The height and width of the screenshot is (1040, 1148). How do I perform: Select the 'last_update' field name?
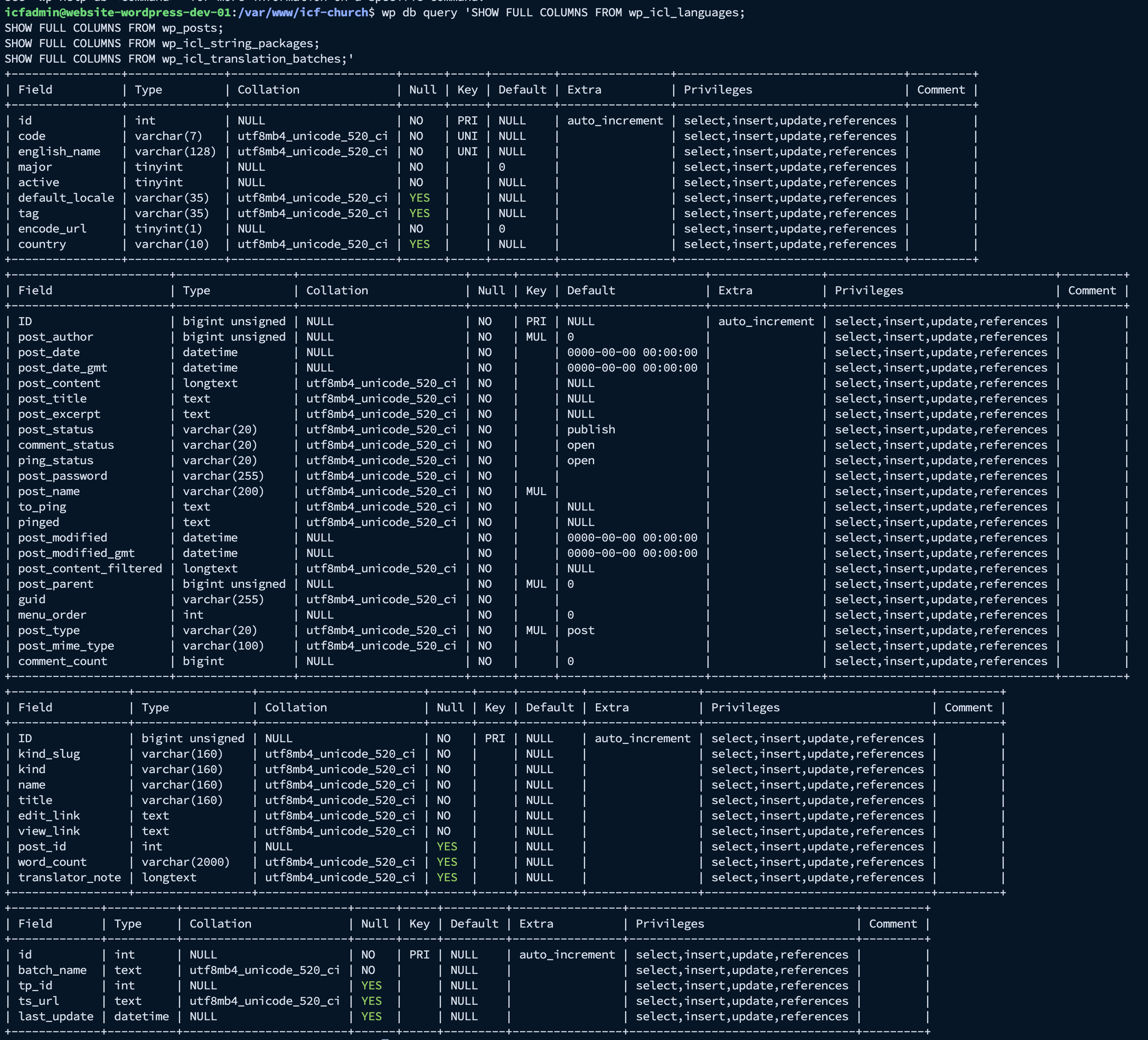(56, 1016)
